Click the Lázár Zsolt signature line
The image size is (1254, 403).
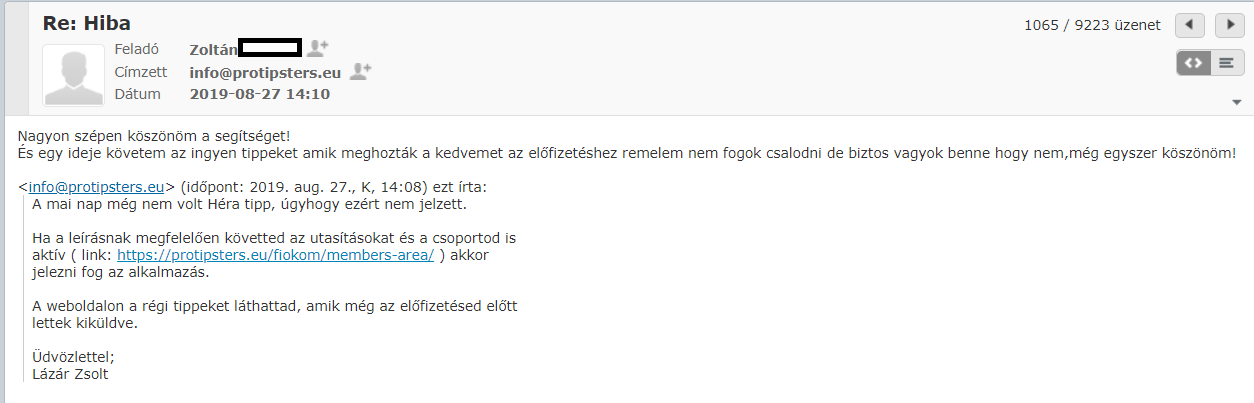70,374
